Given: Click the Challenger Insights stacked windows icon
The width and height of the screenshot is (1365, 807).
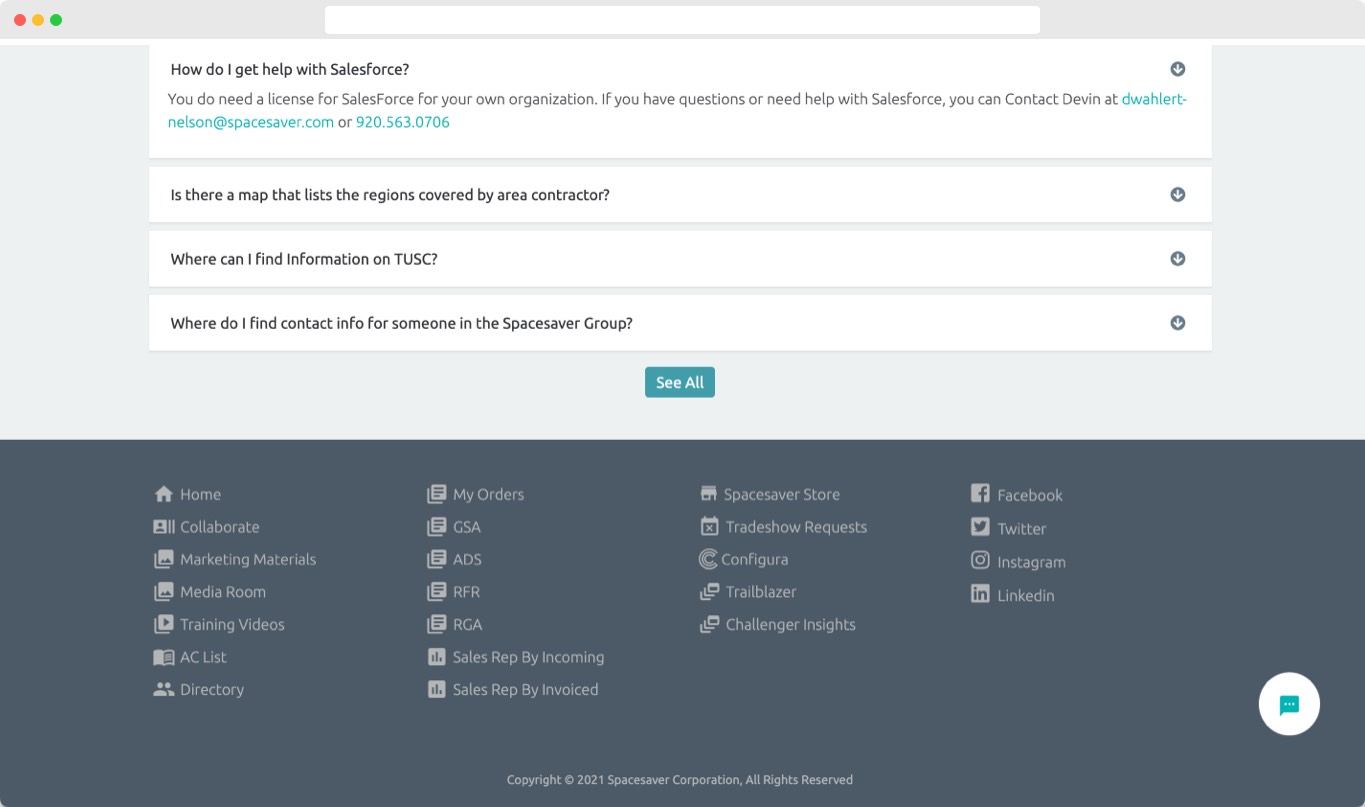Looking at the screenshot, I should click(x=710, y=624).
